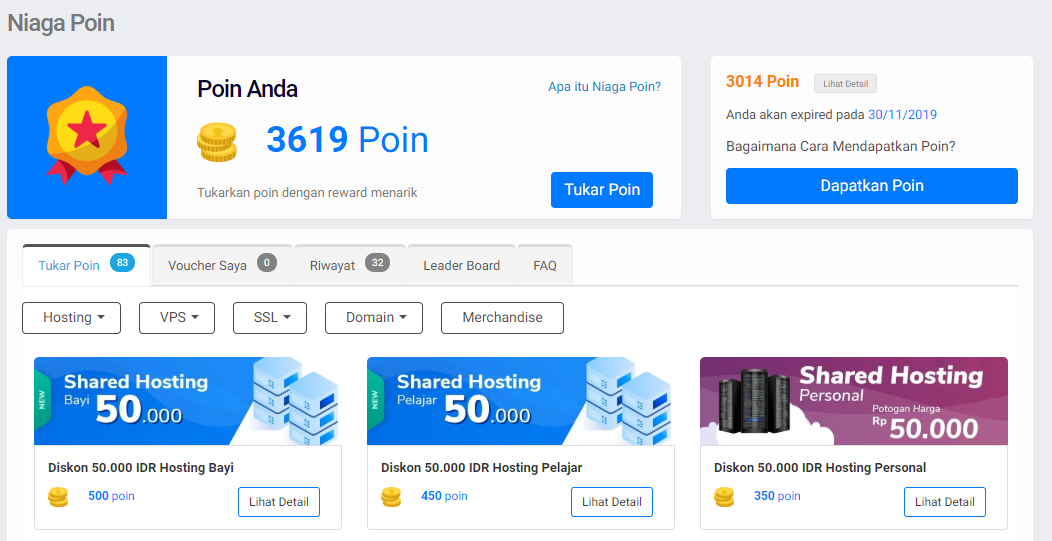Open the SSL category dropdown

pos(270,317)
